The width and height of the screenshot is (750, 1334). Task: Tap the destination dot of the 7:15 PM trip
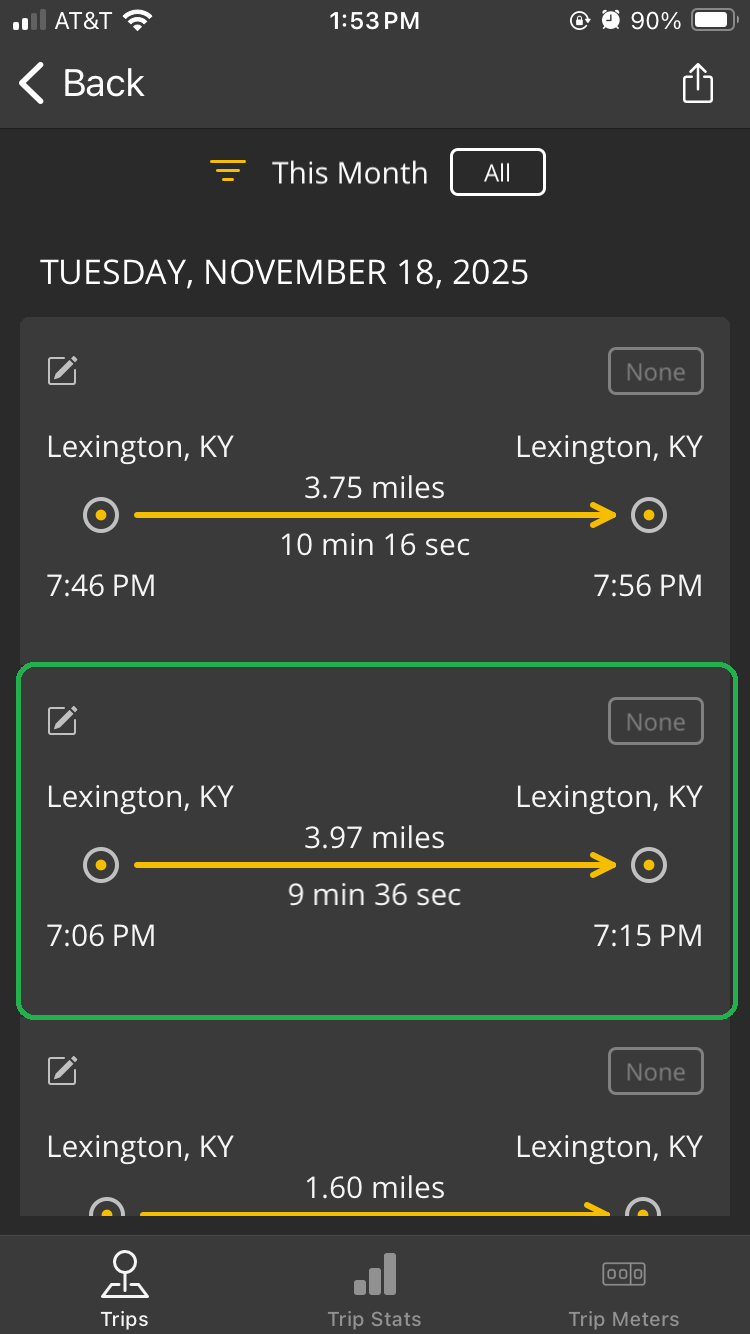(x=649, y=865)
